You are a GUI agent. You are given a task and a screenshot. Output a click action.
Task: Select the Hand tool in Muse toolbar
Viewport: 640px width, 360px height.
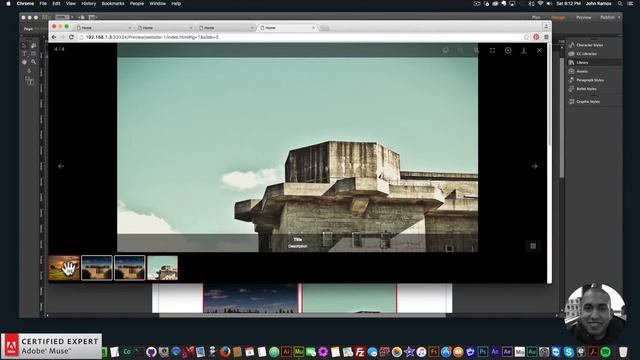pos(24,62)
